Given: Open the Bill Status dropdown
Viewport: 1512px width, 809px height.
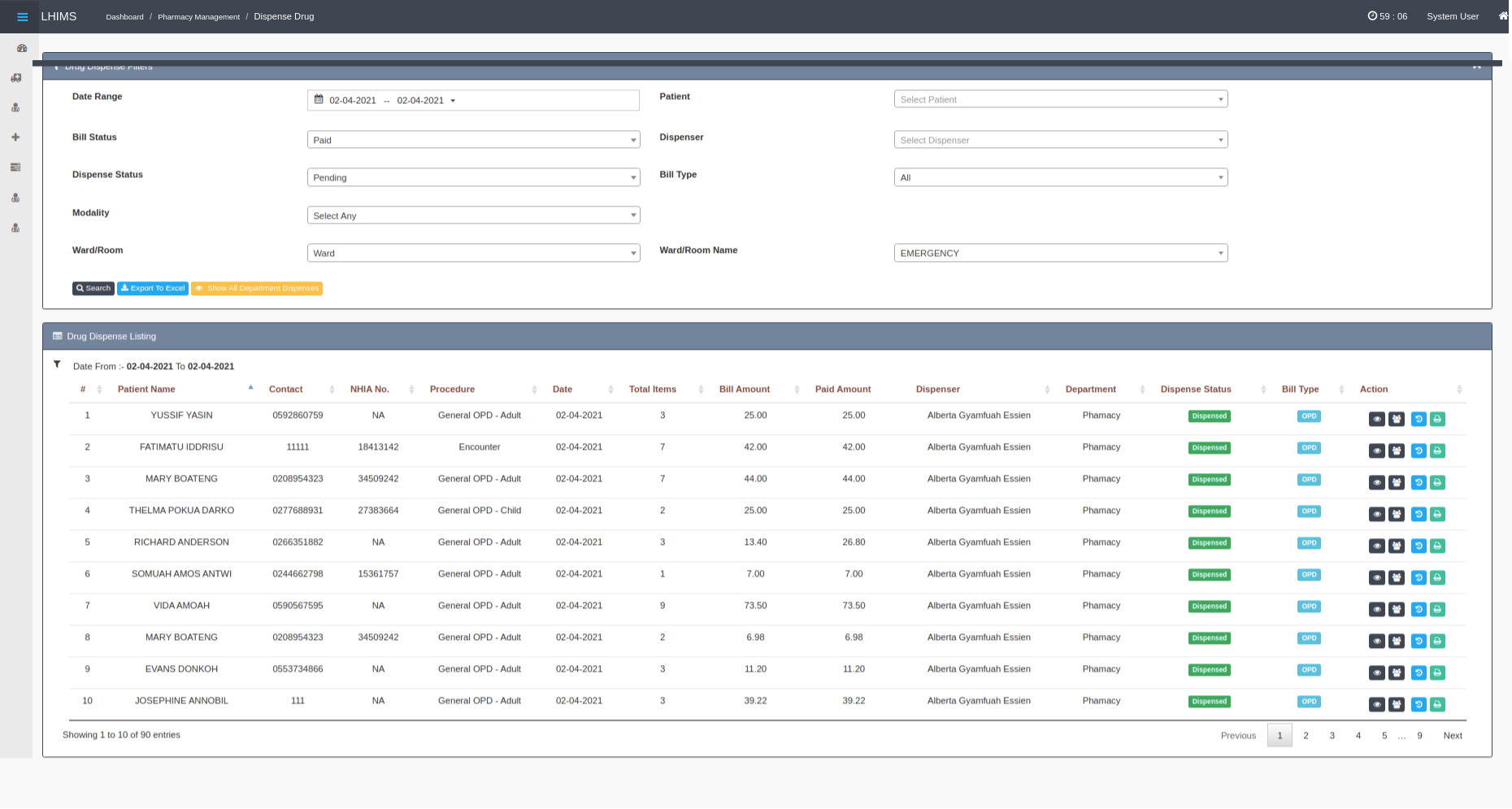Looking at the screenshot, I should coord(473,140).
